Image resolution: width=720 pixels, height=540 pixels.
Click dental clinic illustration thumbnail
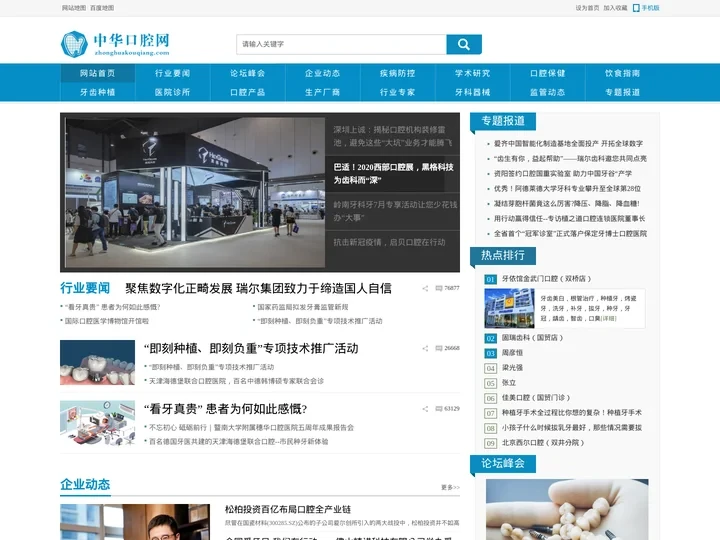point(97,423)
